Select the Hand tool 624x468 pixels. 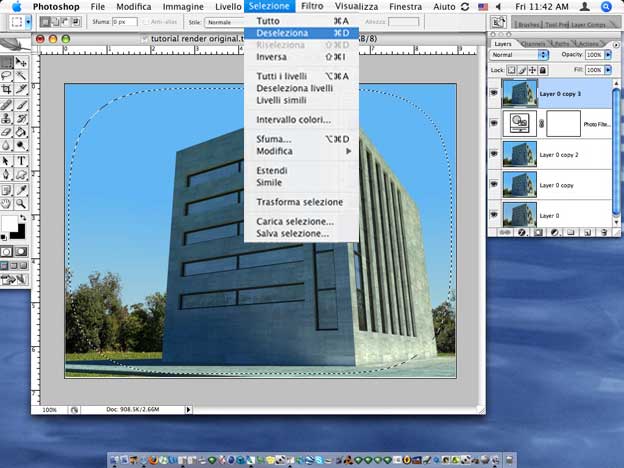tap(8, 202)
